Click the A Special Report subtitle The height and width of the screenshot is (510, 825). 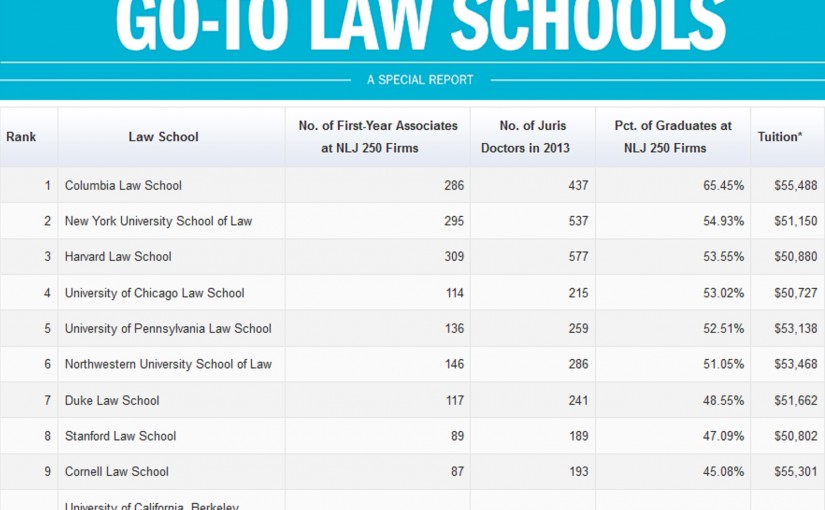click(x=420, y=80)
